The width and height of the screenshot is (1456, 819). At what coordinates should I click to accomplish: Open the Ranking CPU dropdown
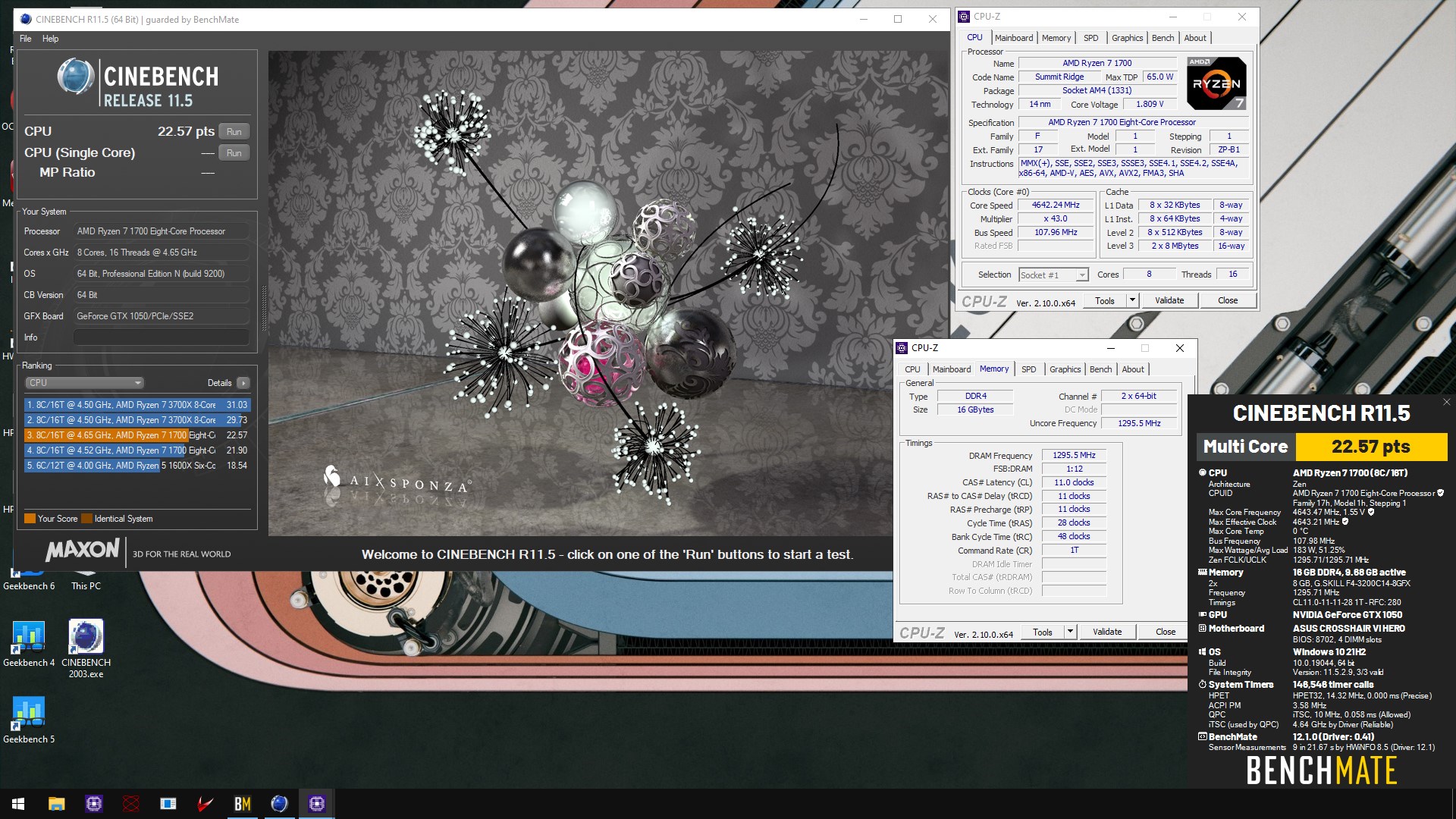click(84, 383)
